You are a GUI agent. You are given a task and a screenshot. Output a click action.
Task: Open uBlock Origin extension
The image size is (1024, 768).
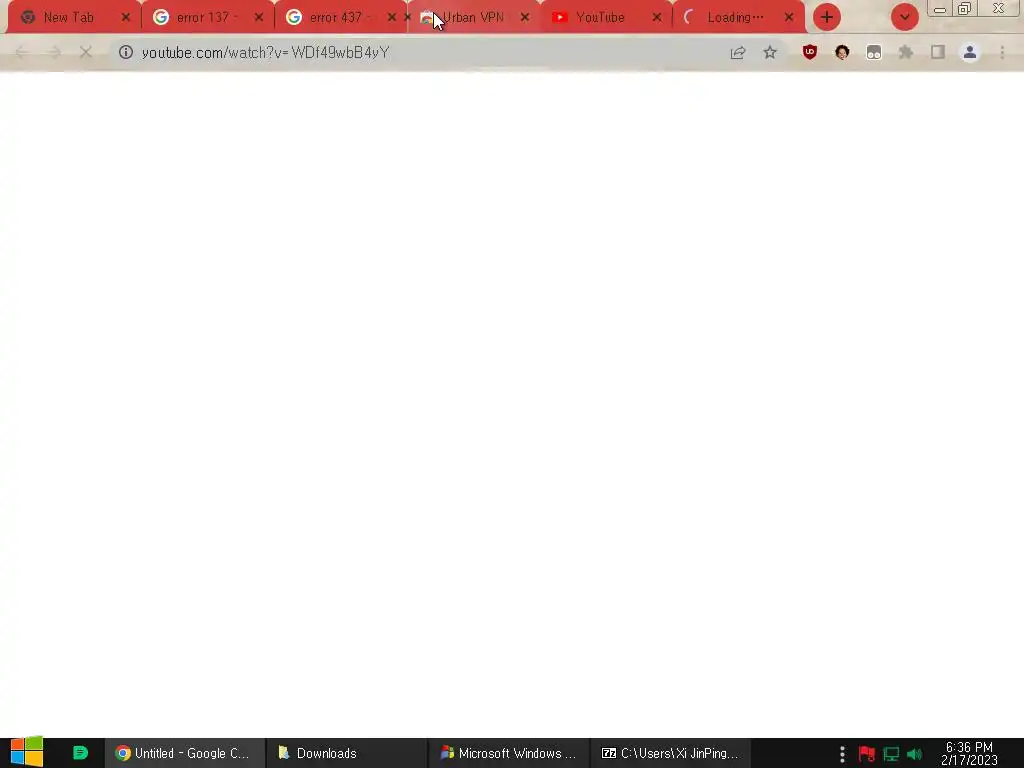tap(810, 52)
